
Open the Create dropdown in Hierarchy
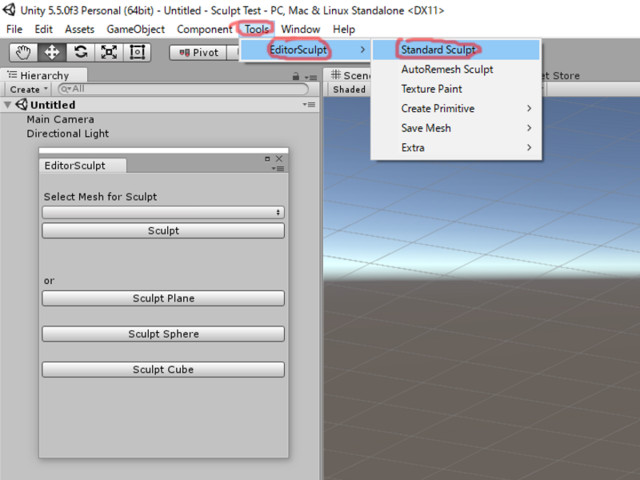(x=29, y=89)
